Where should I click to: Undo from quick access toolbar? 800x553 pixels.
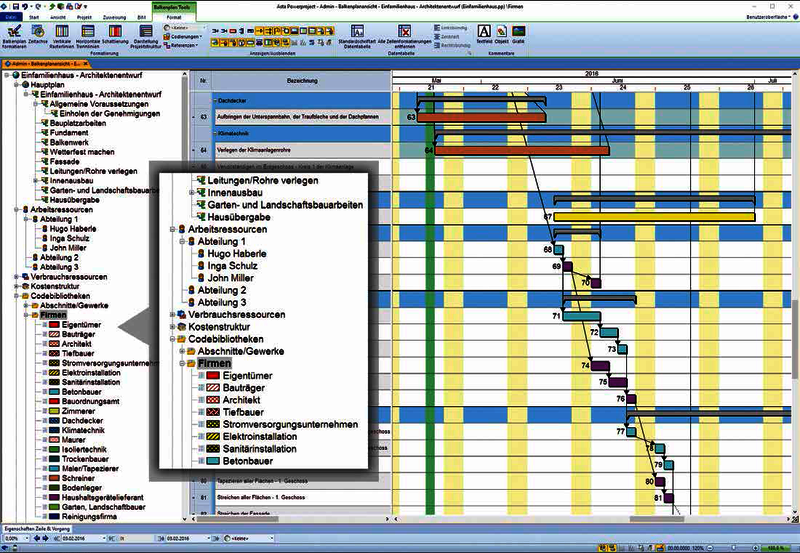(x=24, y=6)
